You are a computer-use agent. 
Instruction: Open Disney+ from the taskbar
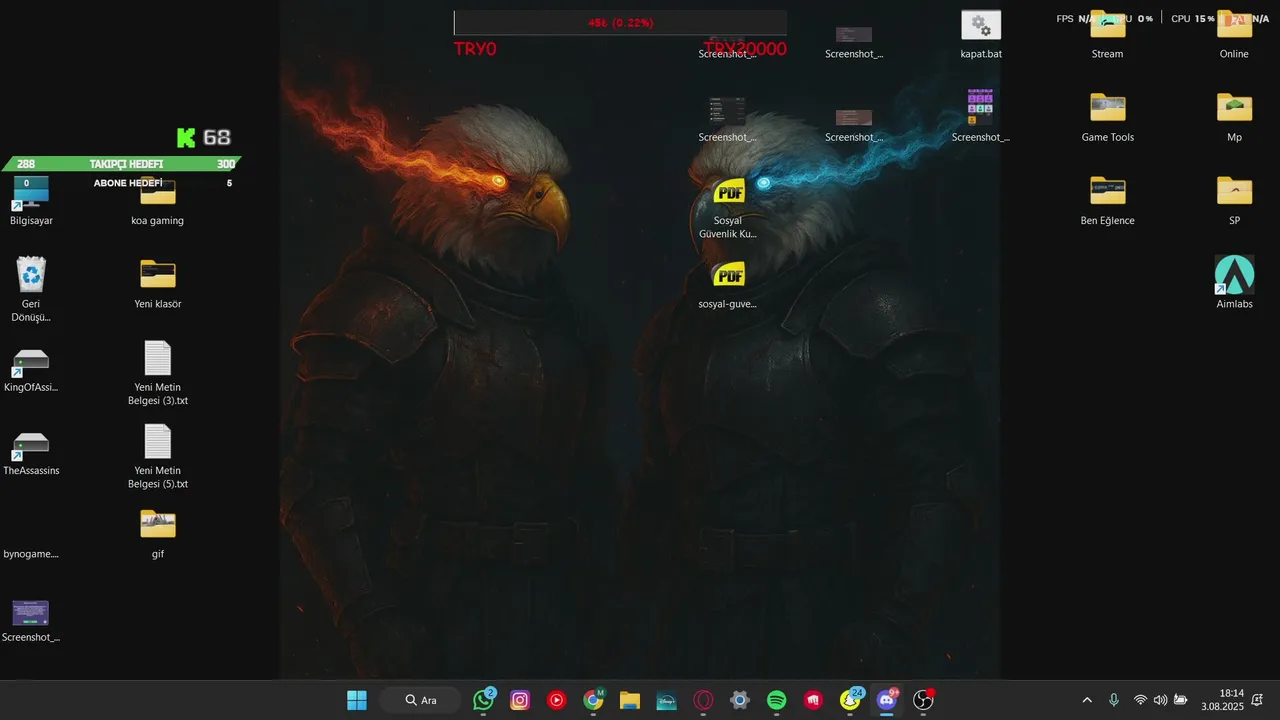pyautogui.click(x=667, y=700)
